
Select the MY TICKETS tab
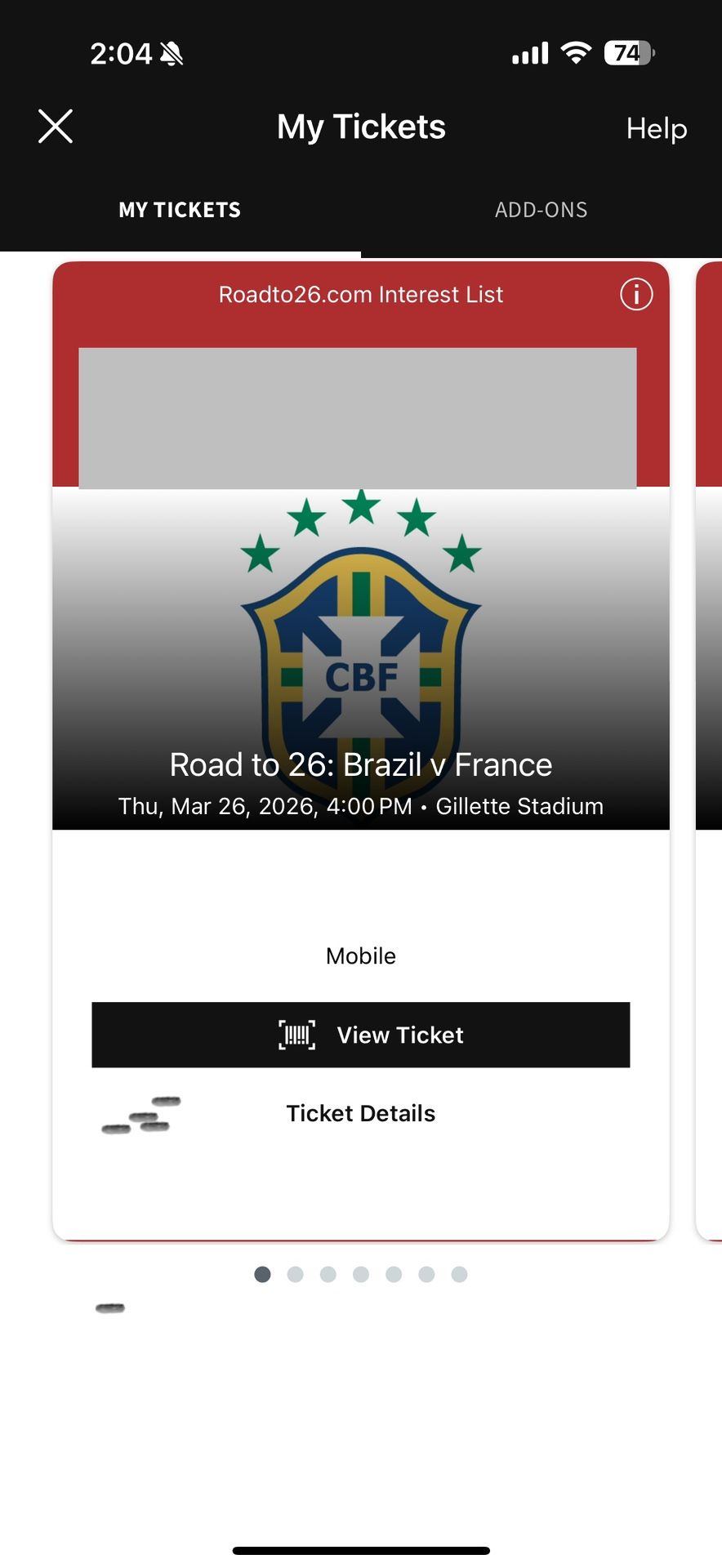[x=180, y=209]
